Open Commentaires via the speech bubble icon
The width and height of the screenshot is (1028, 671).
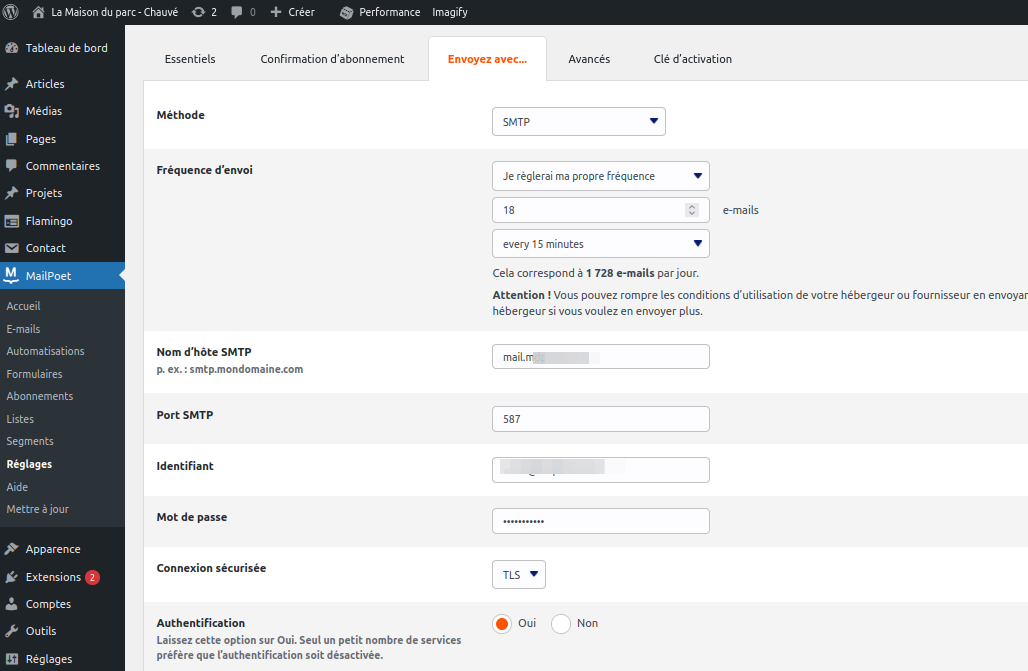coord(13,165)
